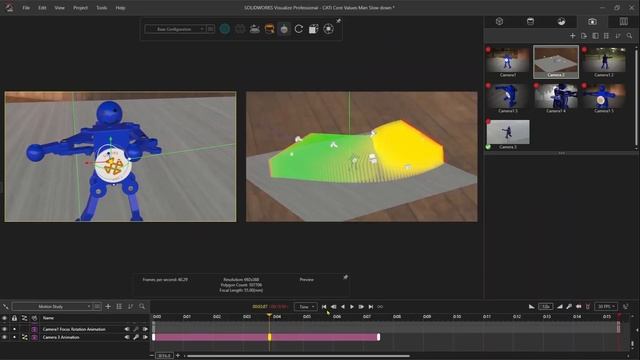The height and width of the screenshot is (360, 640).
Task: Play the animation forward
Action: tap(352, 307)
